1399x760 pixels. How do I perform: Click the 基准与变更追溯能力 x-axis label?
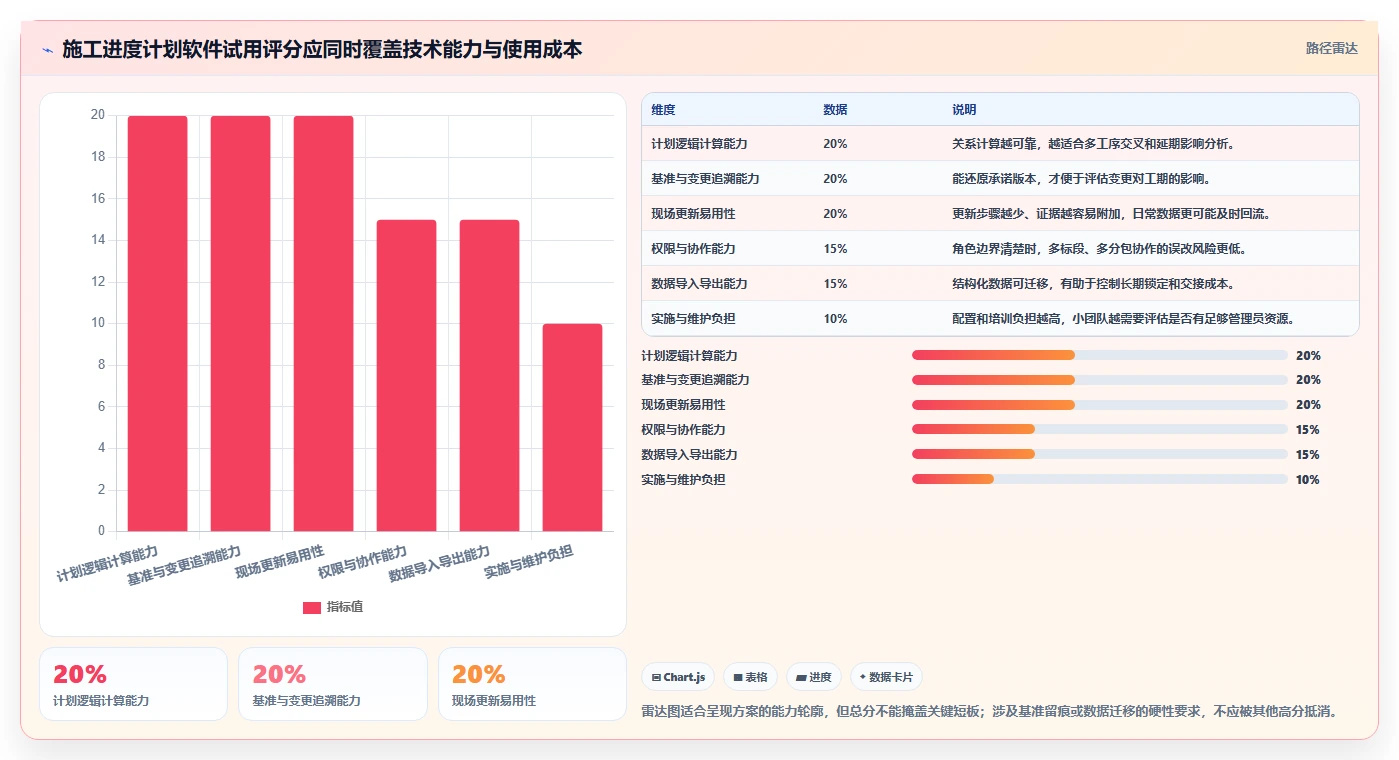pos(184,565)
